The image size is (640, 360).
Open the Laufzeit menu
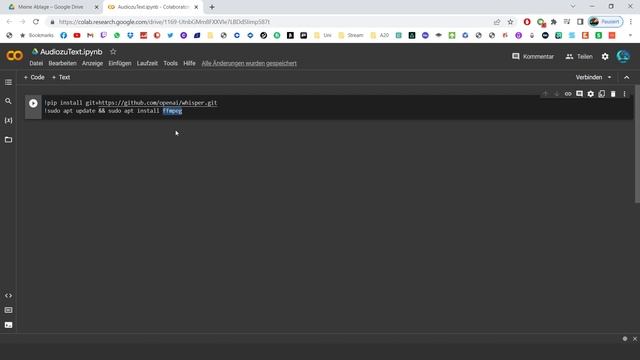tap(147, 63)
